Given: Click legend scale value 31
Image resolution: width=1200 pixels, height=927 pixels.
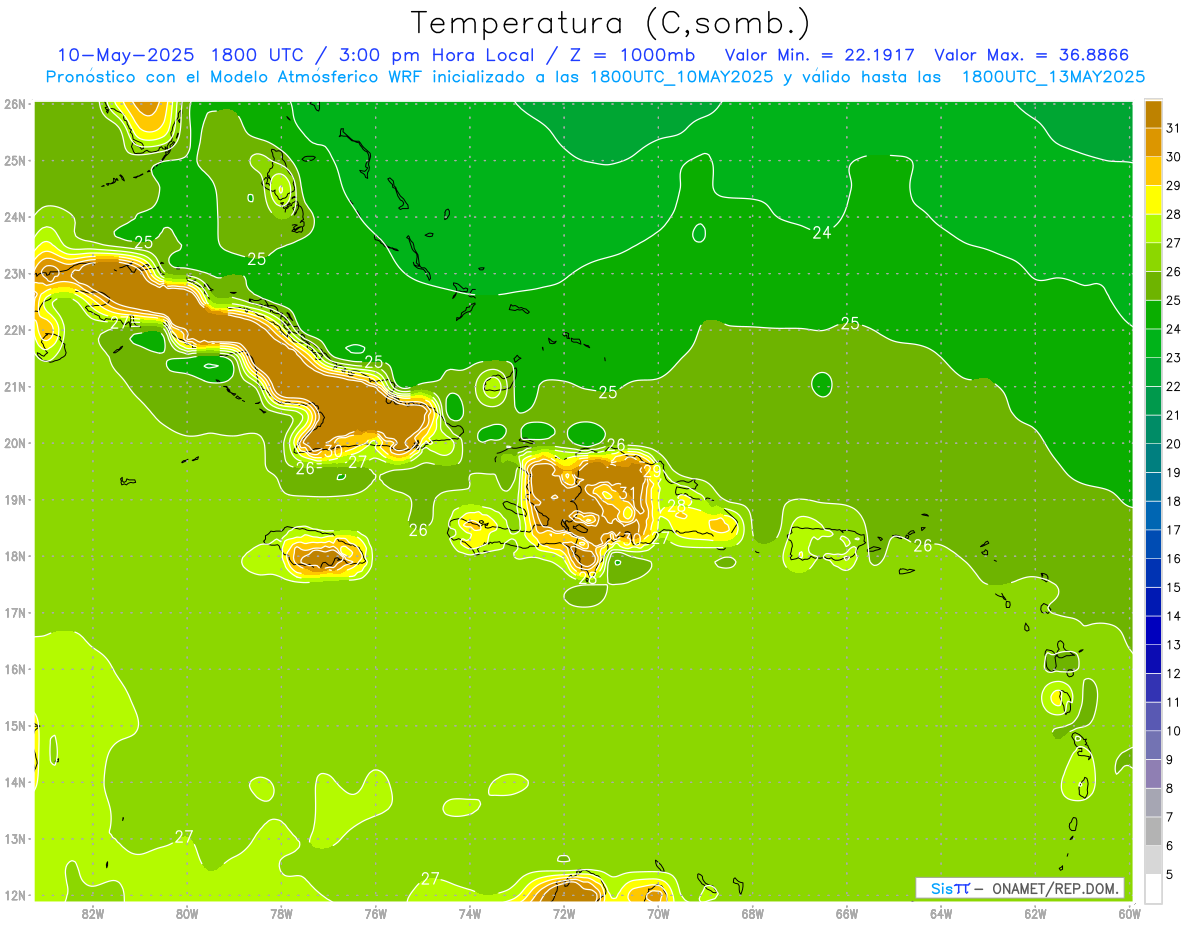Looking at the screenshot, I should (1174, 127).
